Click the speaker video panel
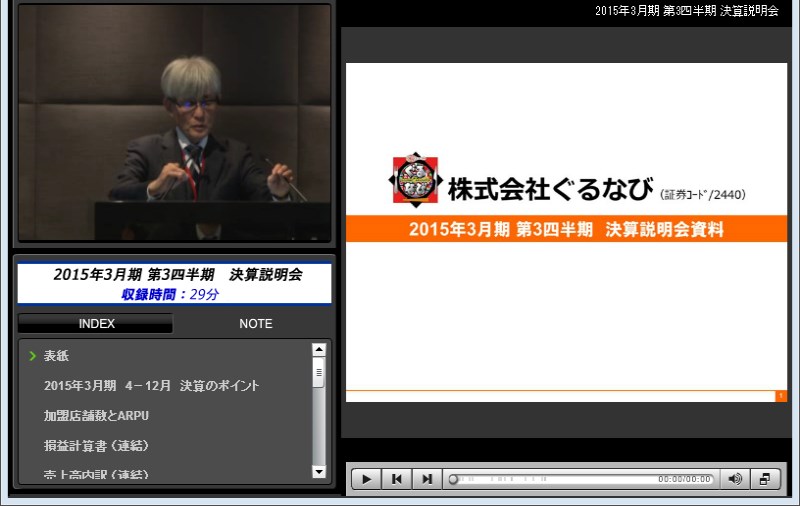800x506 pixels. click(x=174, y=122)
